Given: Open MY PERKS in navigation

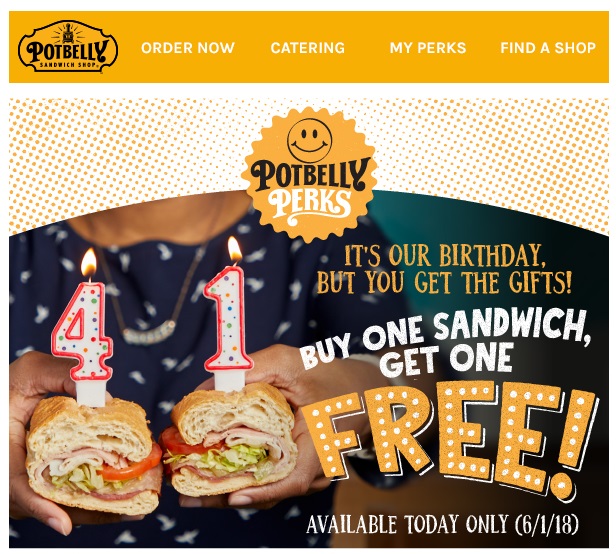Looking at the screenshot, I should (x=428, y=48).
